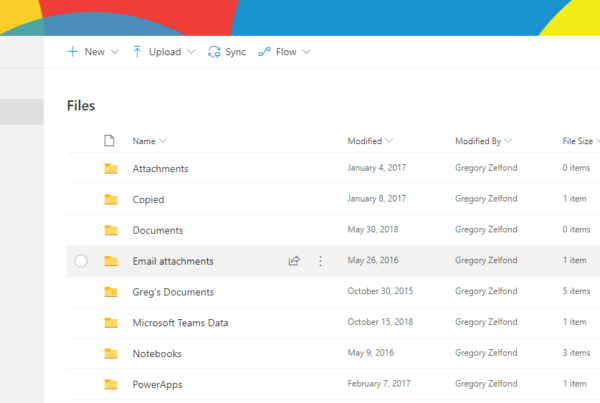Image resolution: width=600 pixels, height=403 pixels.
Task: Click the highlighted left sidebar item
Action: point(22,112)
